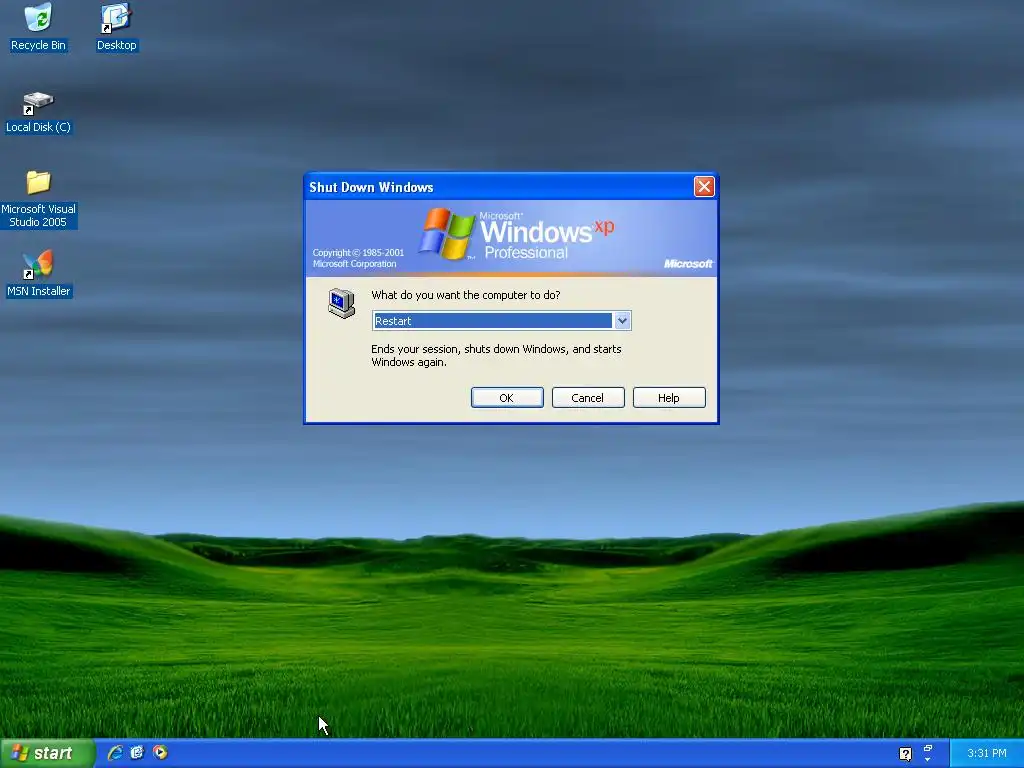Image resolution: width=1024 pixels, height=768 pixels.
Task: Click the Restart combo box field
Action: point(501,321)
